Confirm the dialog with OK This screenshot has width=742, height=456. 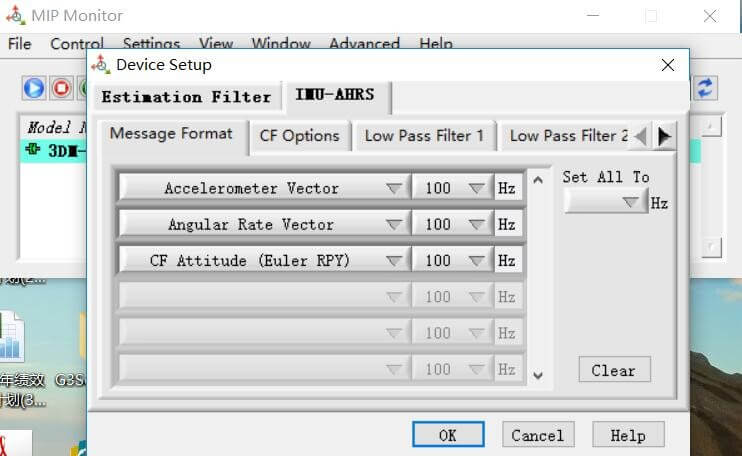point(447,435)
